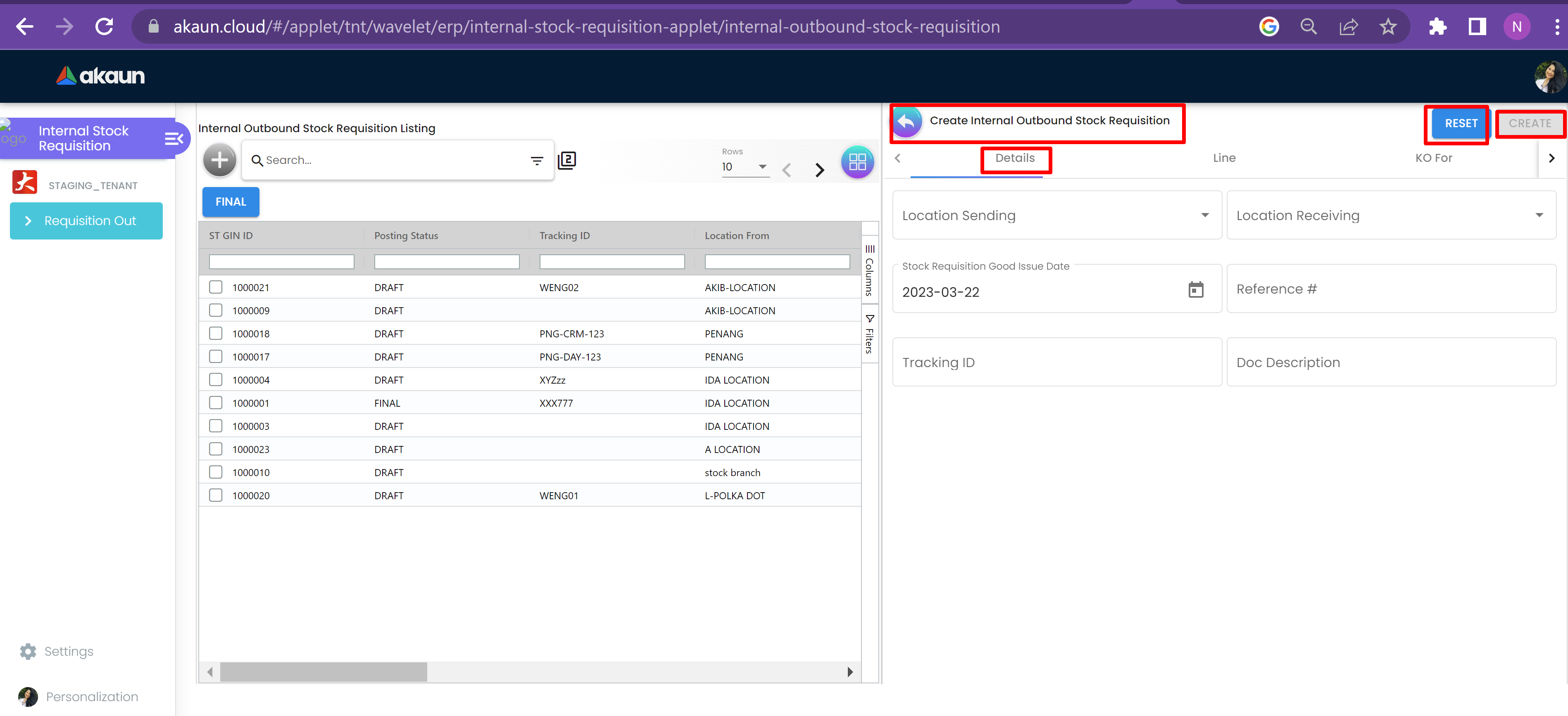Image resolution: width=1568 pixels, height=716 pixels.
Task: Collapse the Internal Stock Requisition sidebar menu
Action: tap(174, 139)
